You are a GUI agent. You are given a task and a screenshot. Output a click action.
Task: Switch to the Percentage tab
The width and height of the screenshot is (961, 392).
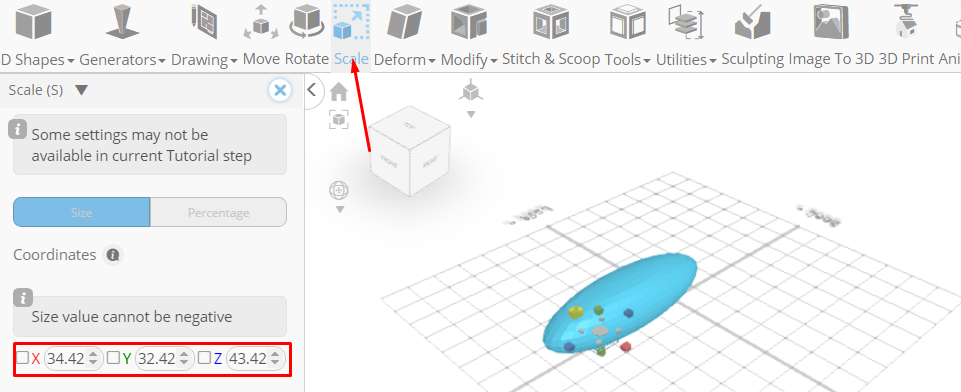(x=218, y=213)
